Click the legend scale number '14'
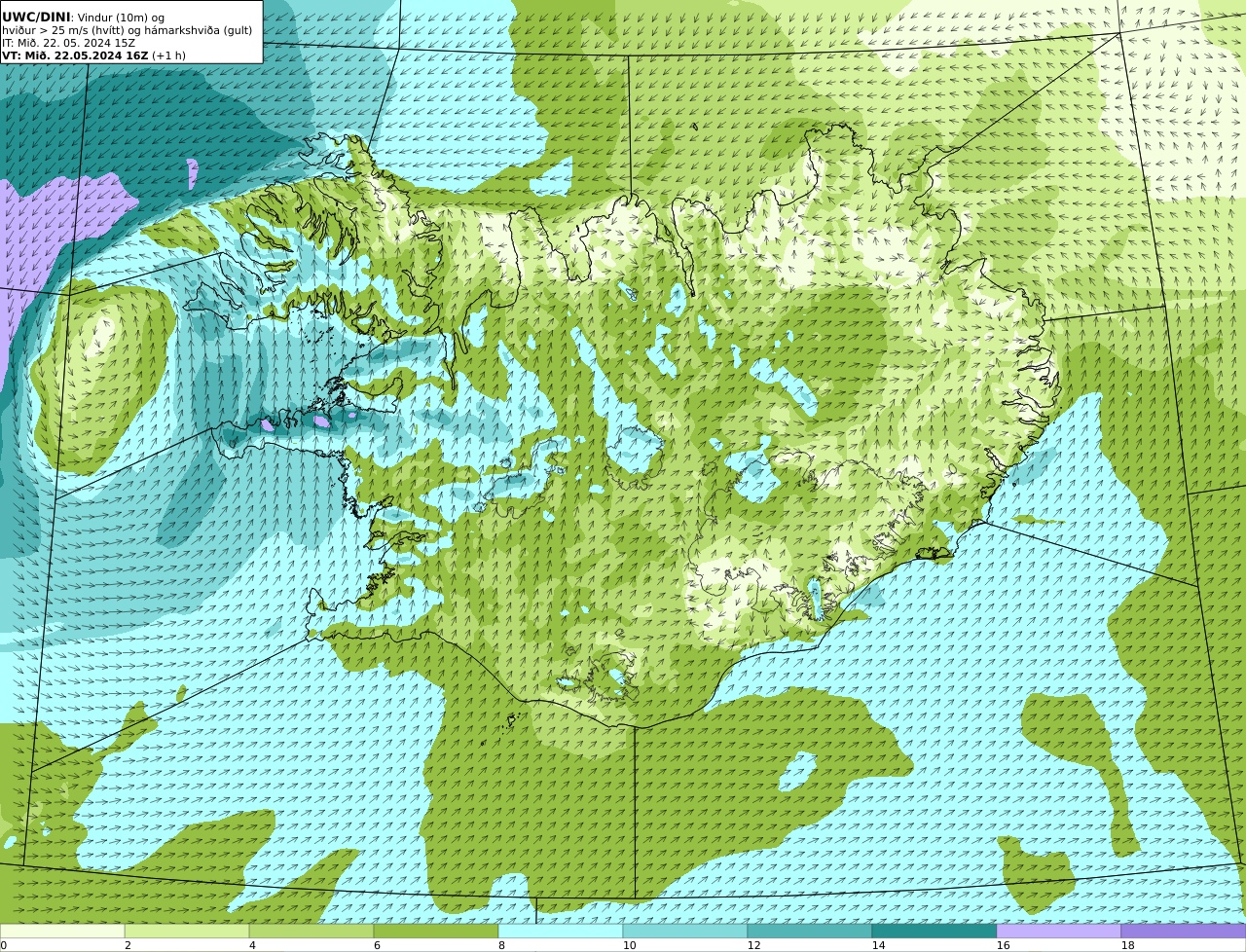Screen dimensions: 1246x952 pyautogui.click(x=878, y=945)
